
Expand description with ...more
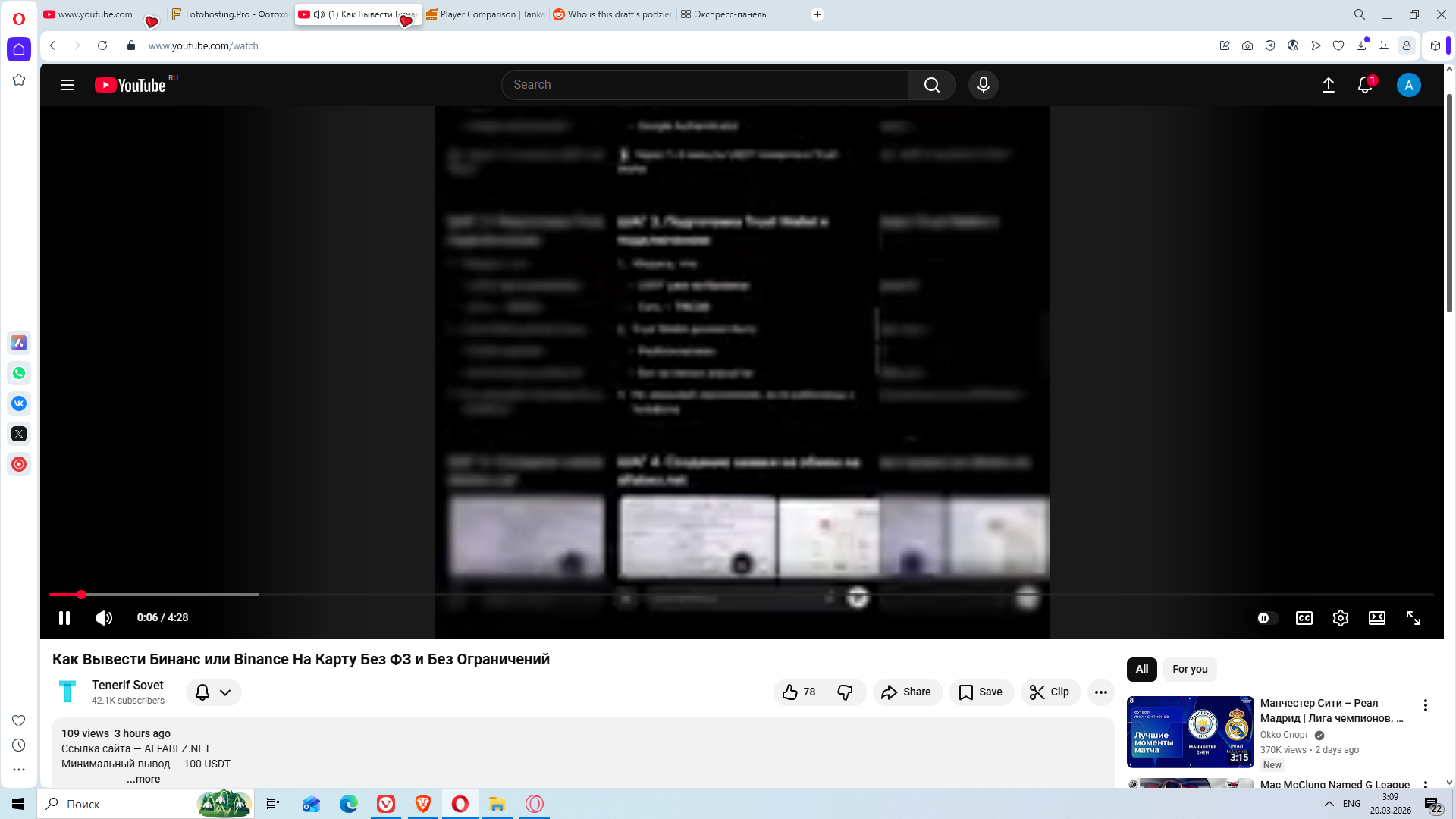[143, 779]
